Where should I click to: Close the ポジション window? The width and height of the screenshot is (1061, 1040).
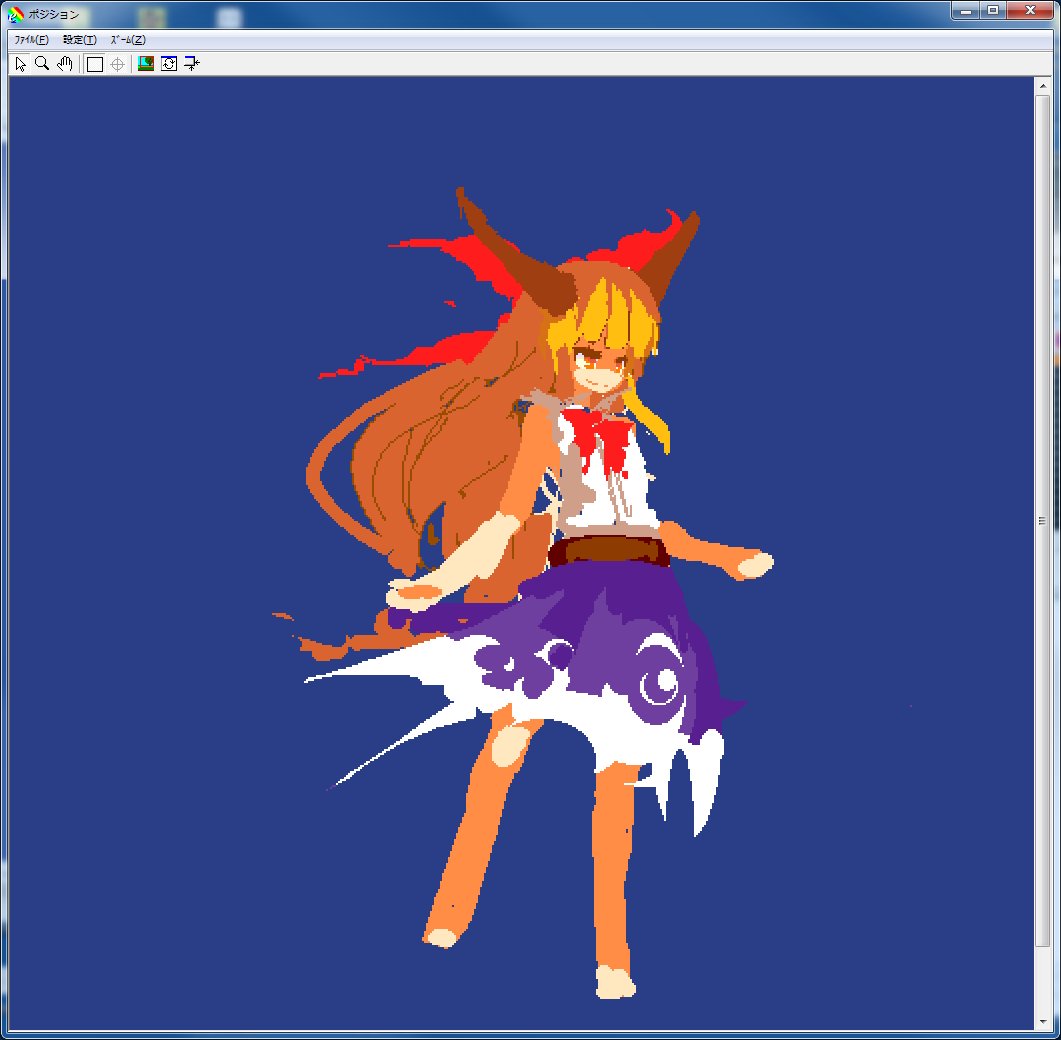pyautogui.click(x=1031, y=10)
